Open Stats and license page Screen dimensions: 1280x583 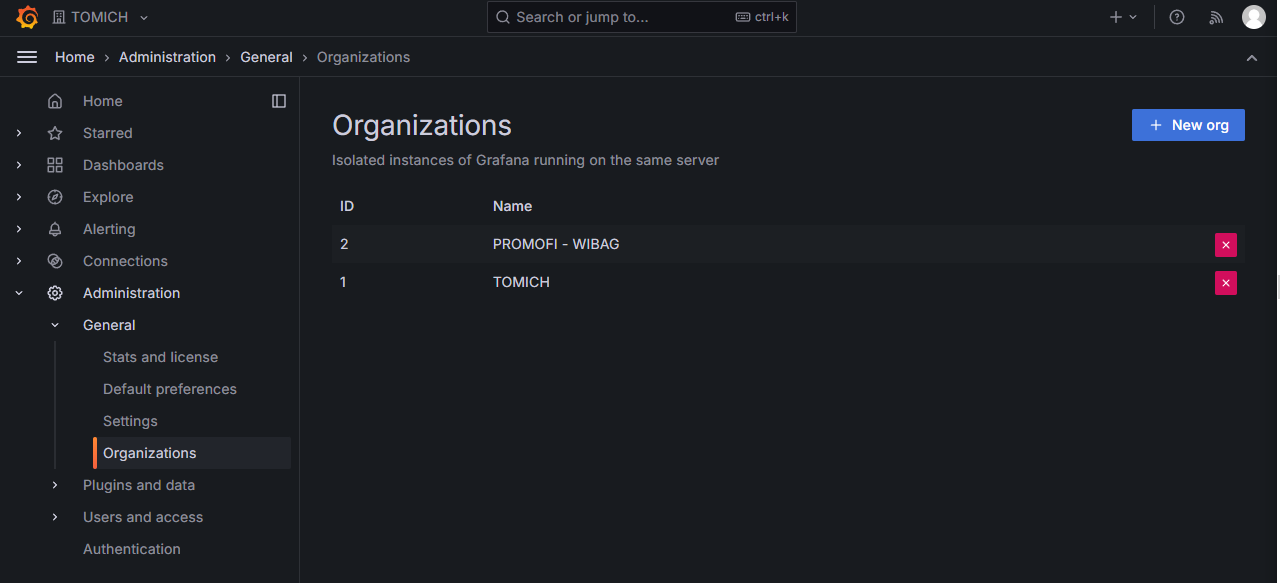160,357
